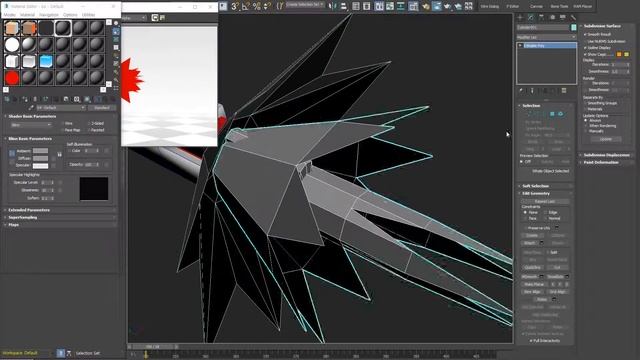This screenshot has height=360, width=640.
Task: Click the object color swatch beside name field
Action: (x=573, y=28)
